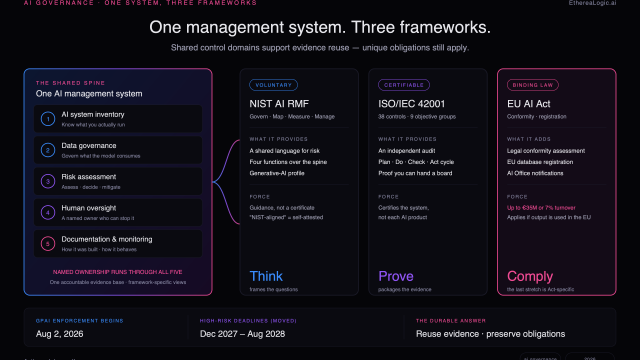Click 'Know what you actually run' description

click(93, 125)
